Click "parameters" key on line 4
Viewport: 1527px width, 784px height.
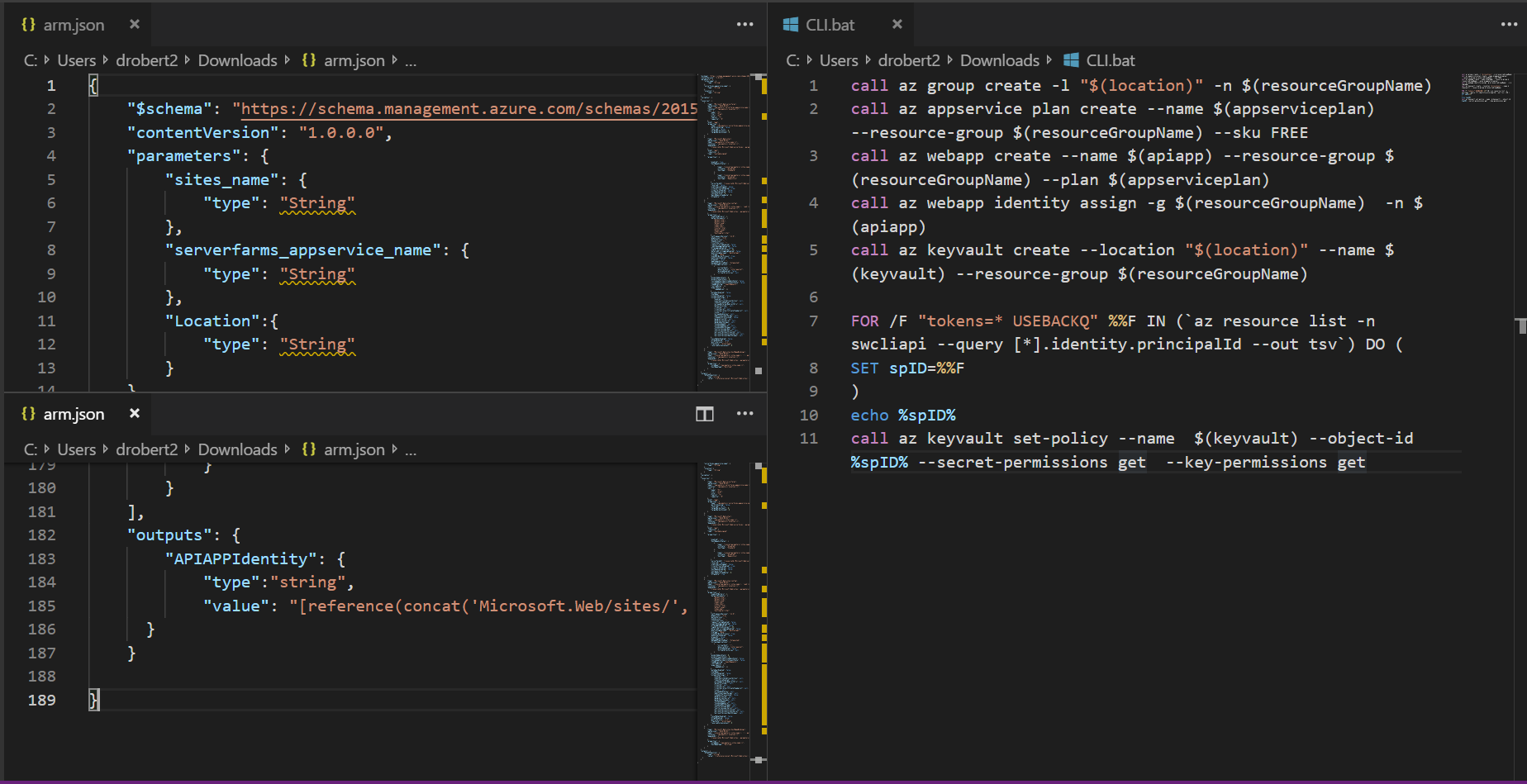click(x=183, y=156)
